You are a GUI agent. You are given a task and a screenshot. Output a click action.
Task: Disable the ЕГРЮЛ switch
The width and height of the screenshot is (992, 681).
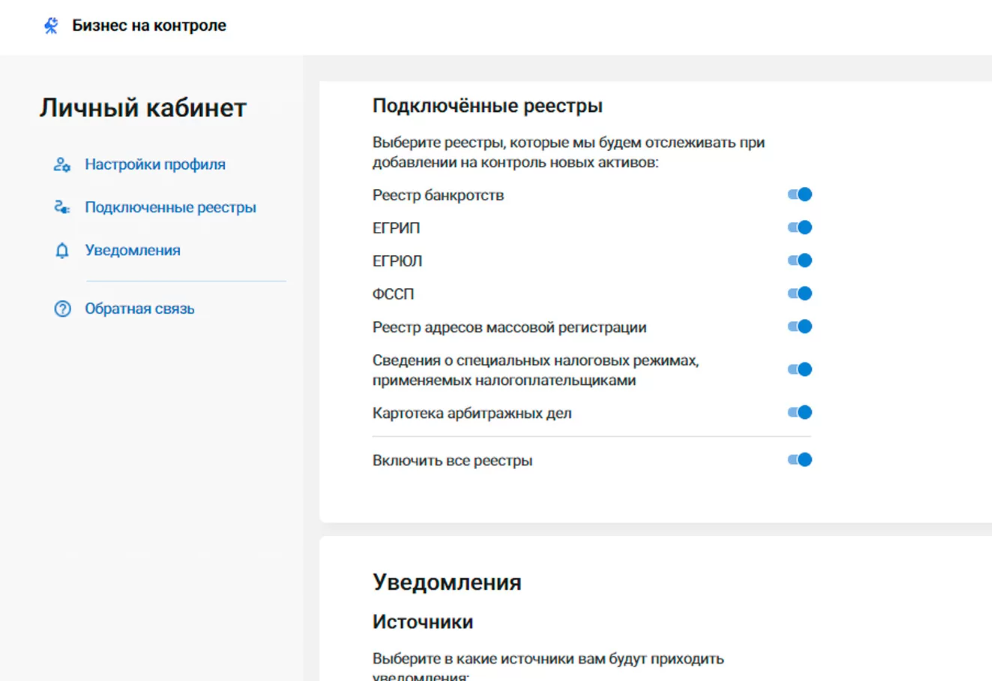click(x=799, y=260)
